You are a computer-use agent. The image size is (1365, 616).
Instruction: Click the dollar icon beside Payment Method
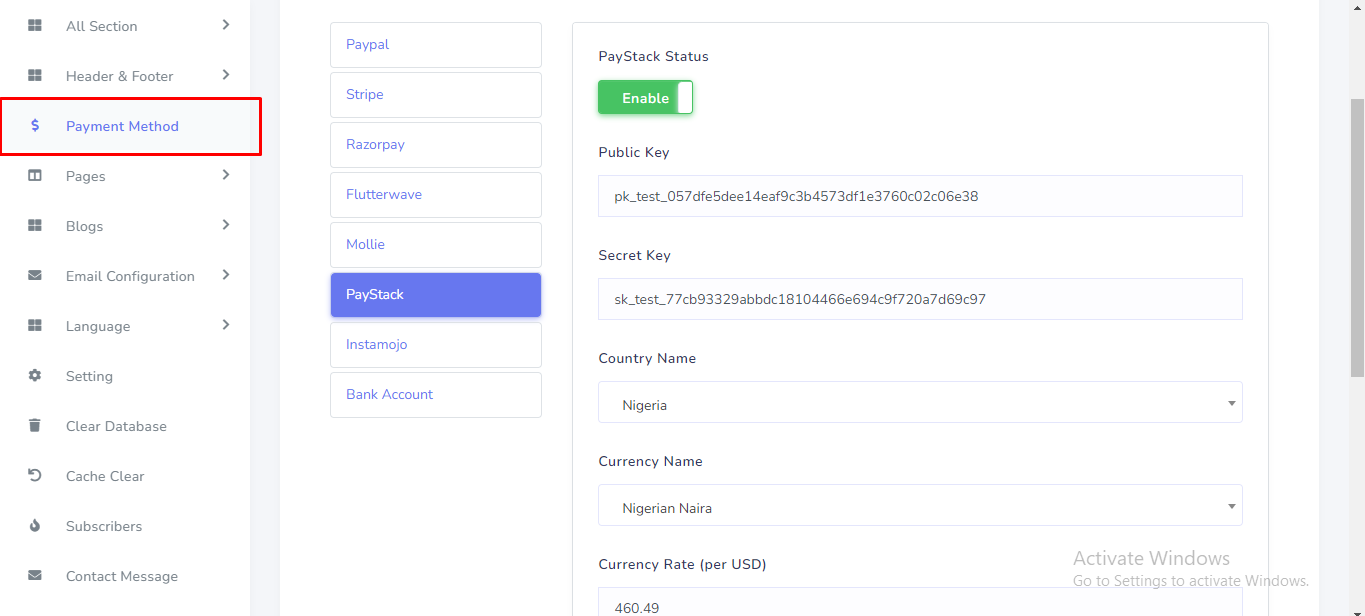point(35,126)
